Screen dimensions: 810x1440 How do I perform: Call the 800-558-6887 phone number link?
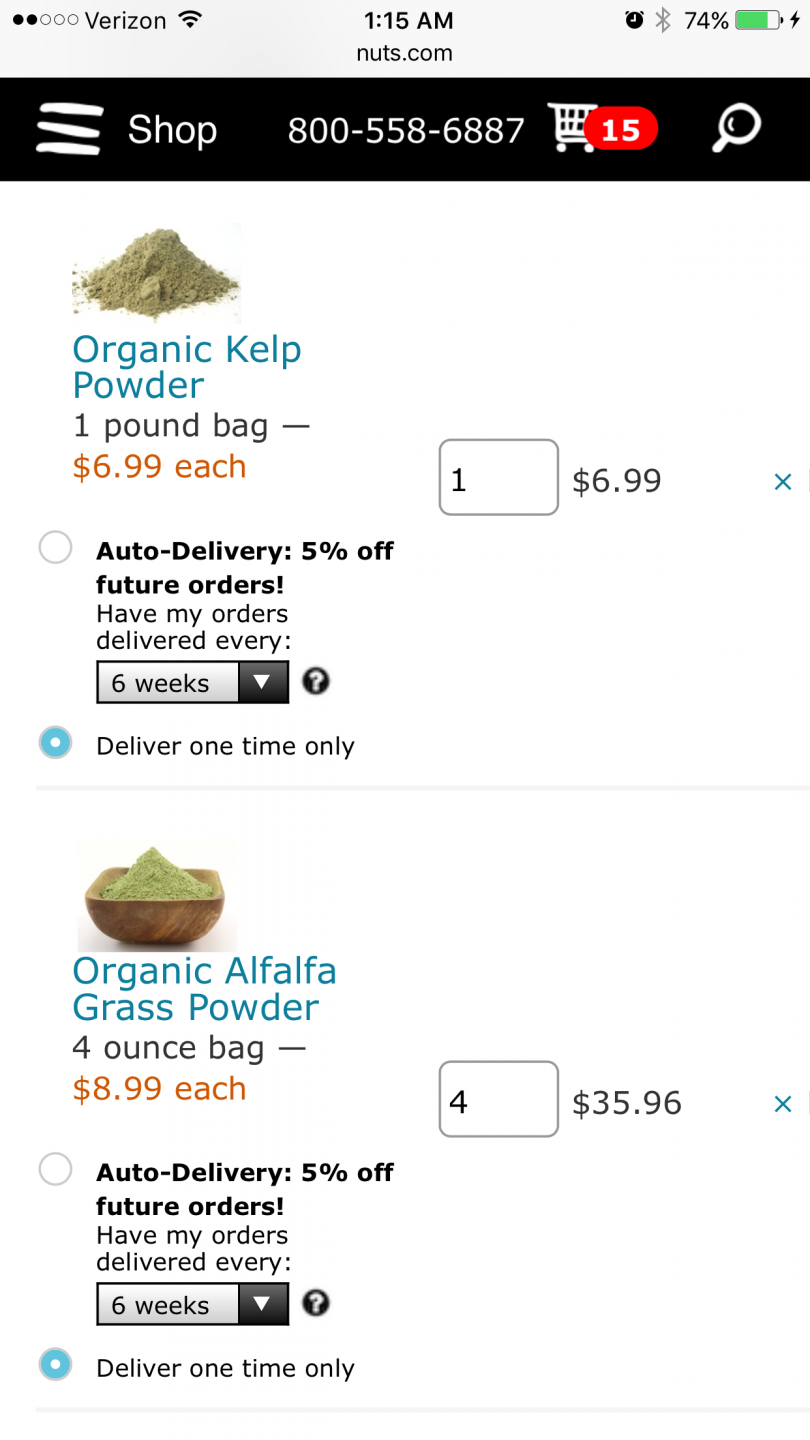point(406,130)
